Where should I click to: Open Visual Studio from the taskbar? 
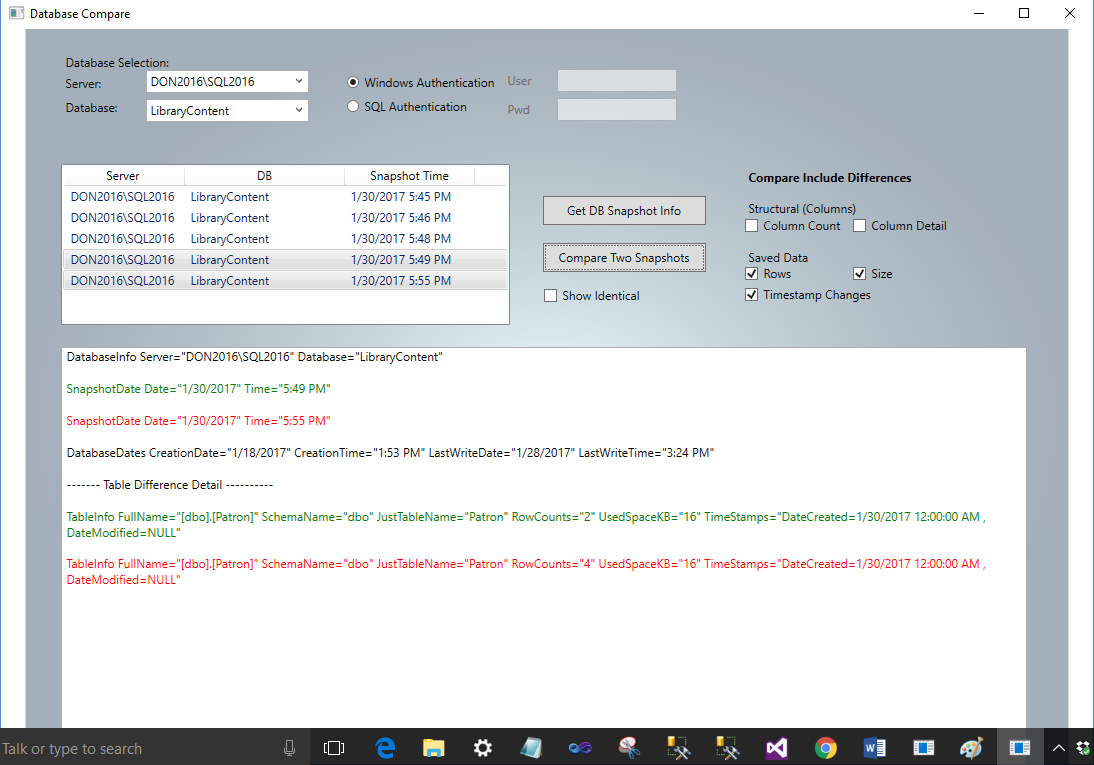(x=777, y=748)
